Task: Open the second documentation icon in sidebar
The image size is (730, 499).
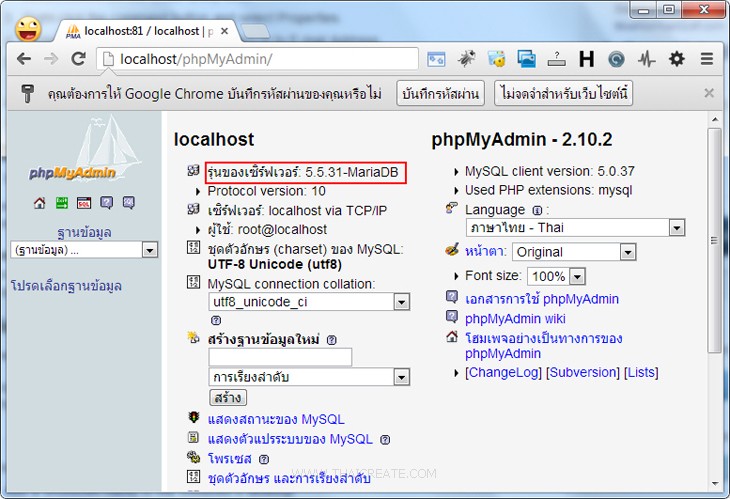Action: pos(128,203)
